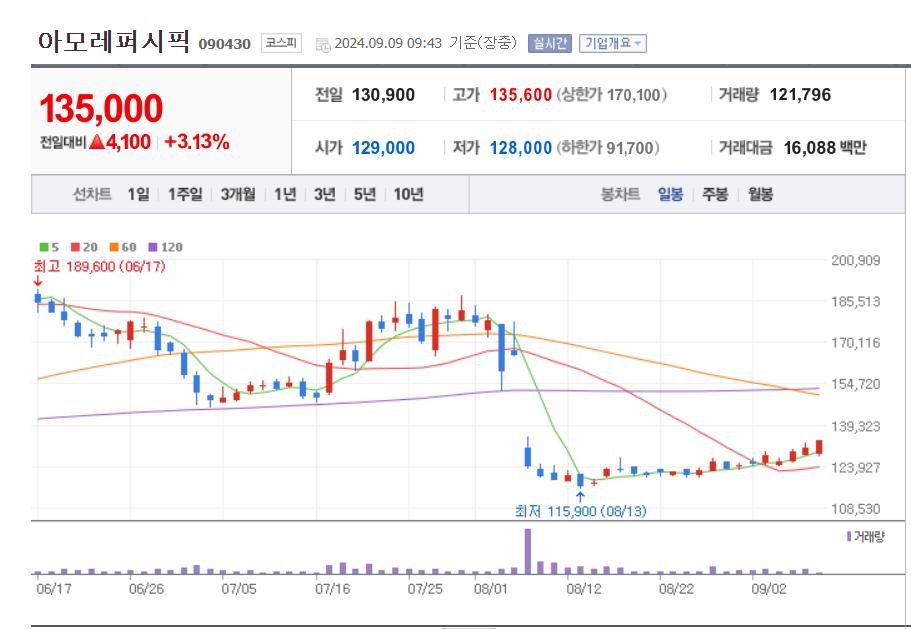Click the open price 129,000
This screenshot has width=911, height=629.
(383, 148)
